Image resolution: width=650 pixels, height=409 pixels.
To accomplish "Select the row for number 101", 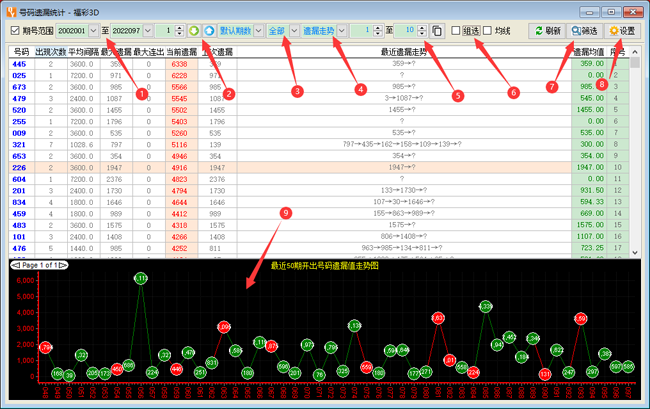I will [x=319, y=237].
